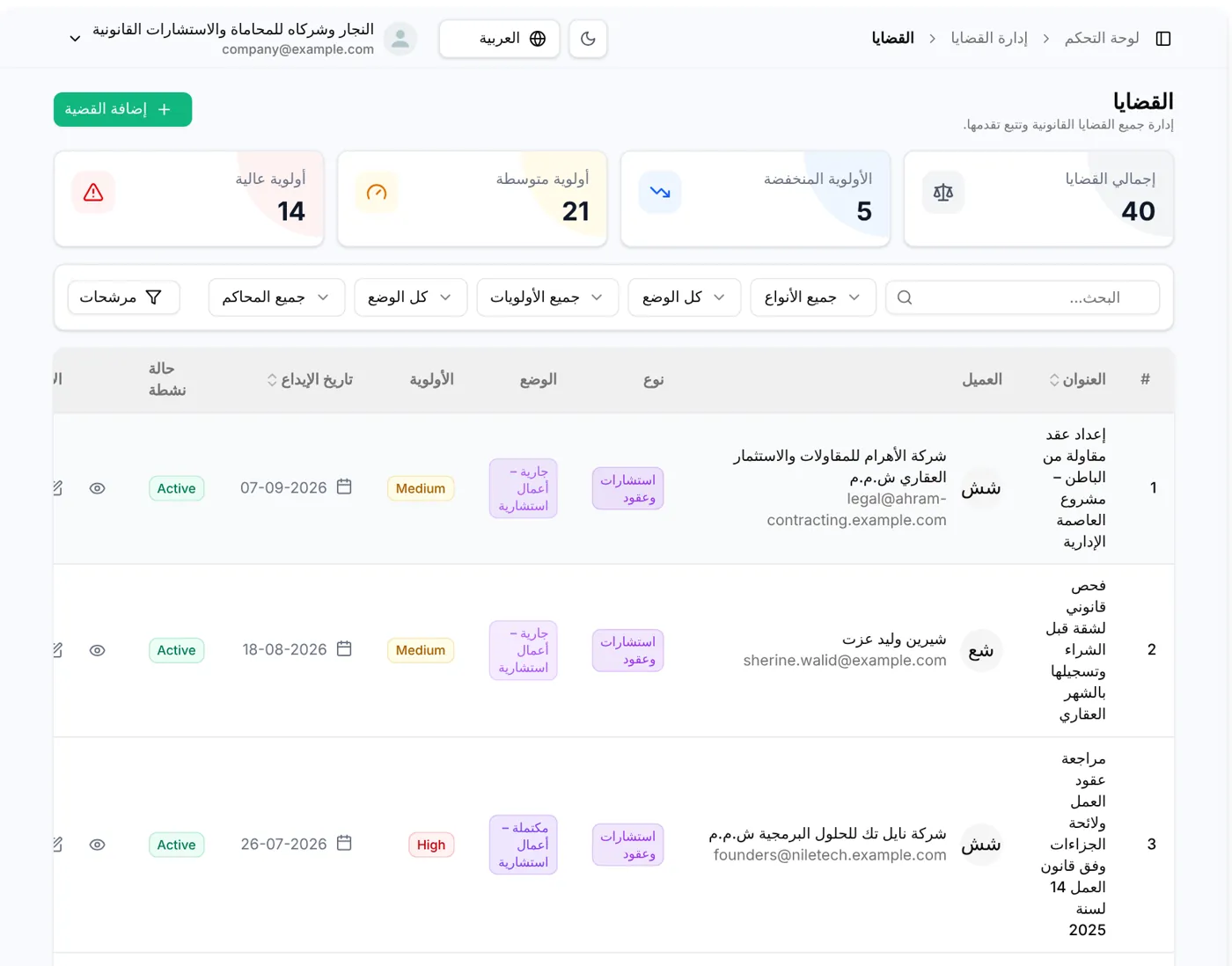Toggle dark mode with the moon icon
This screenshot has height=966, width=1232.
click(x=588, y=39)
